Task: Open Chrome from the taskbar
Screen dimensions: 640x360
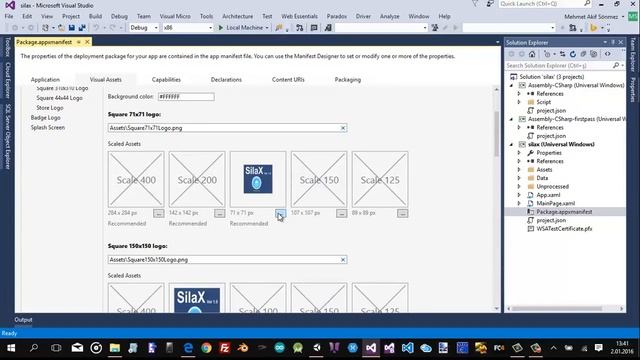Action: tap(207, 348)
